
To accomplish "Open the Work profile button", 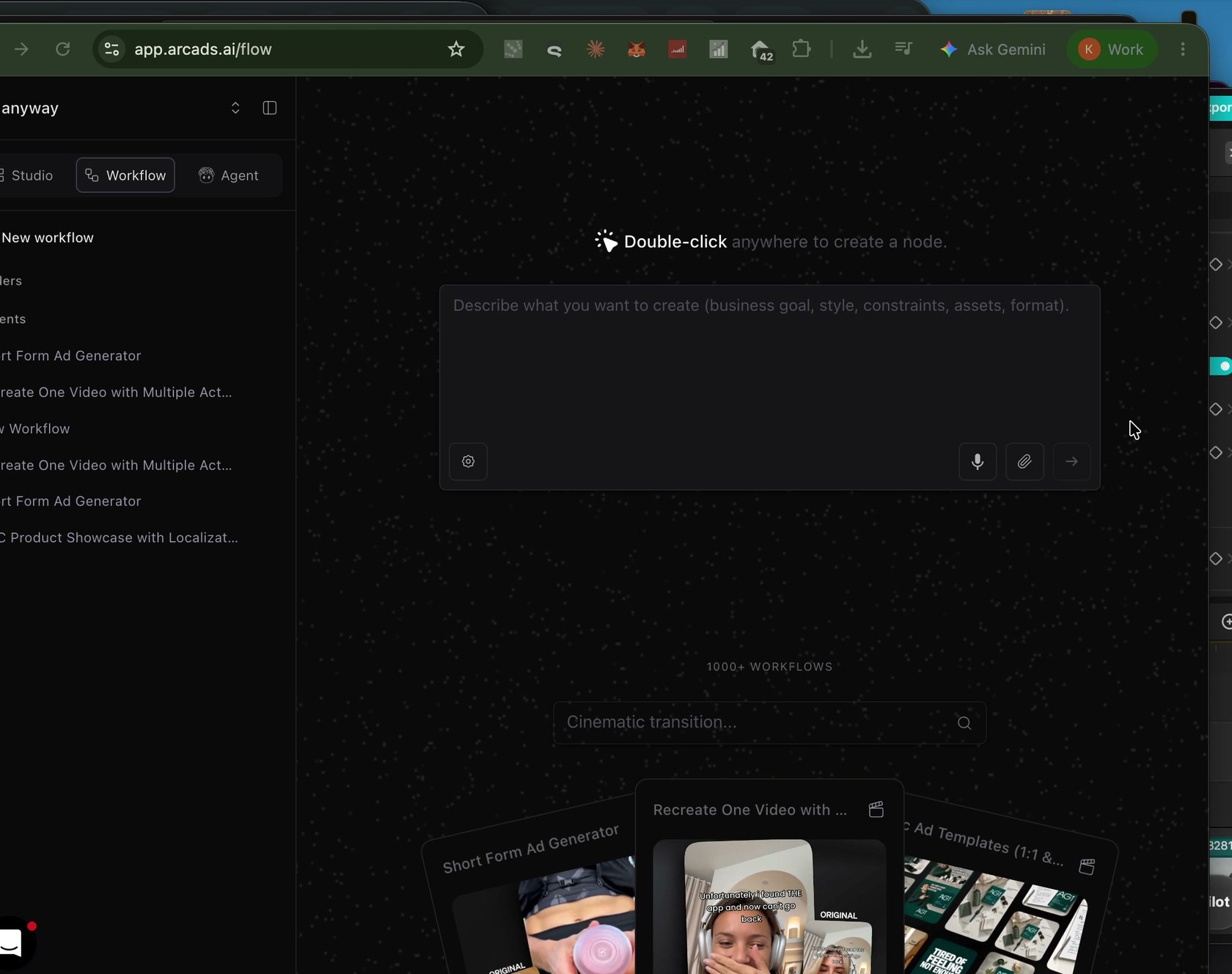I will pos(1111,49).
